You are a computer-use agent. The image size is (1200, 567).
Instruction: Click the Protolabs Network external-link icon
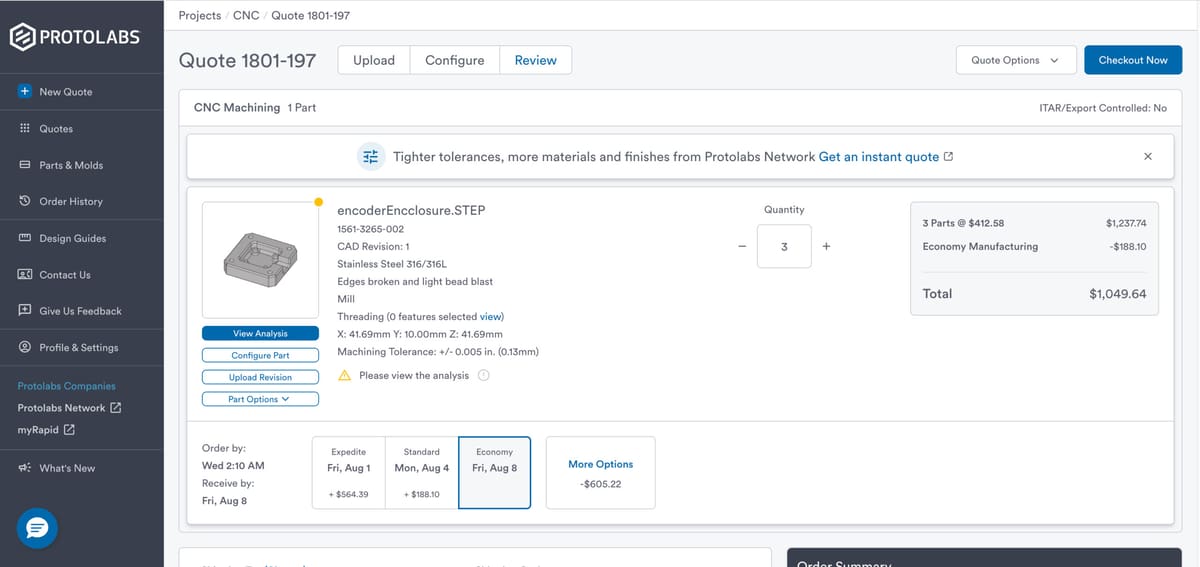tap(115, 408)
